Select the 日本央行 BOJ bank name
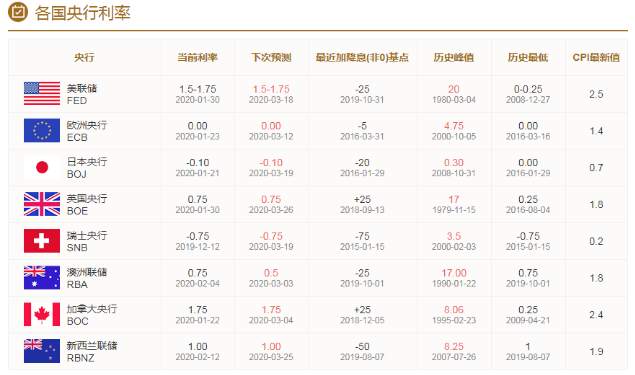The width and height of the screenshot is (635, 375). pyautogui.click(x=87, y=168)
